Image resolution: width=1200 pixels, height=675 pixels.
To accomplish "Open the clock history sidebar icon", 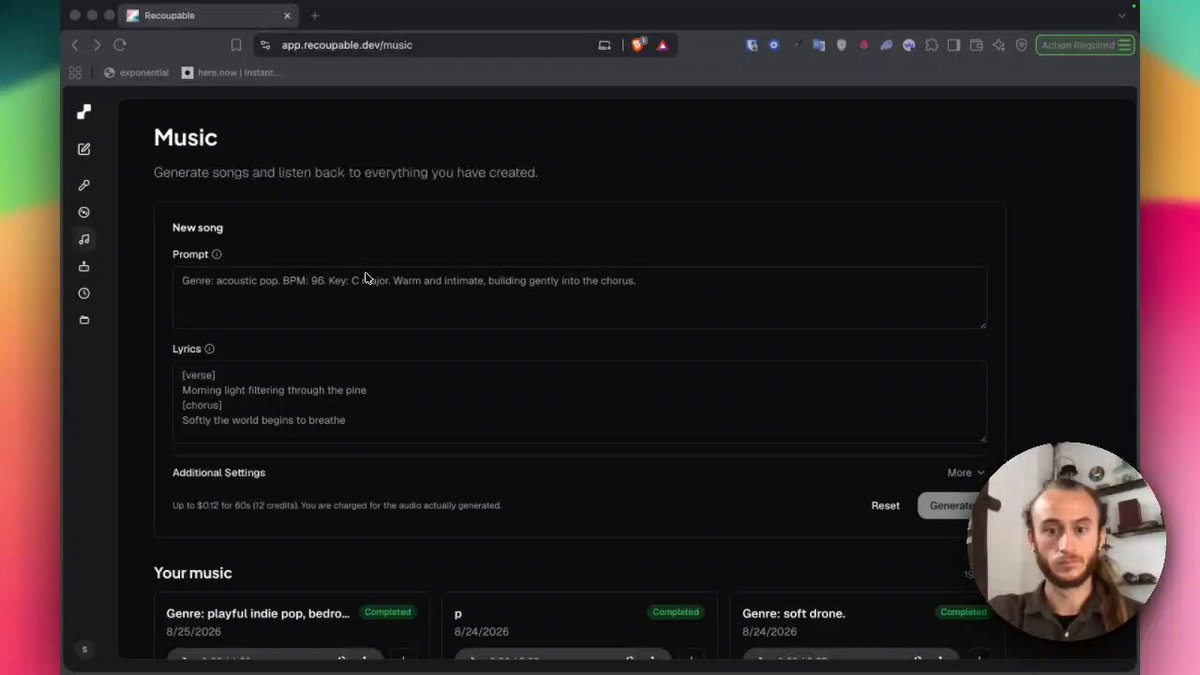I will (x=84, y=293).
